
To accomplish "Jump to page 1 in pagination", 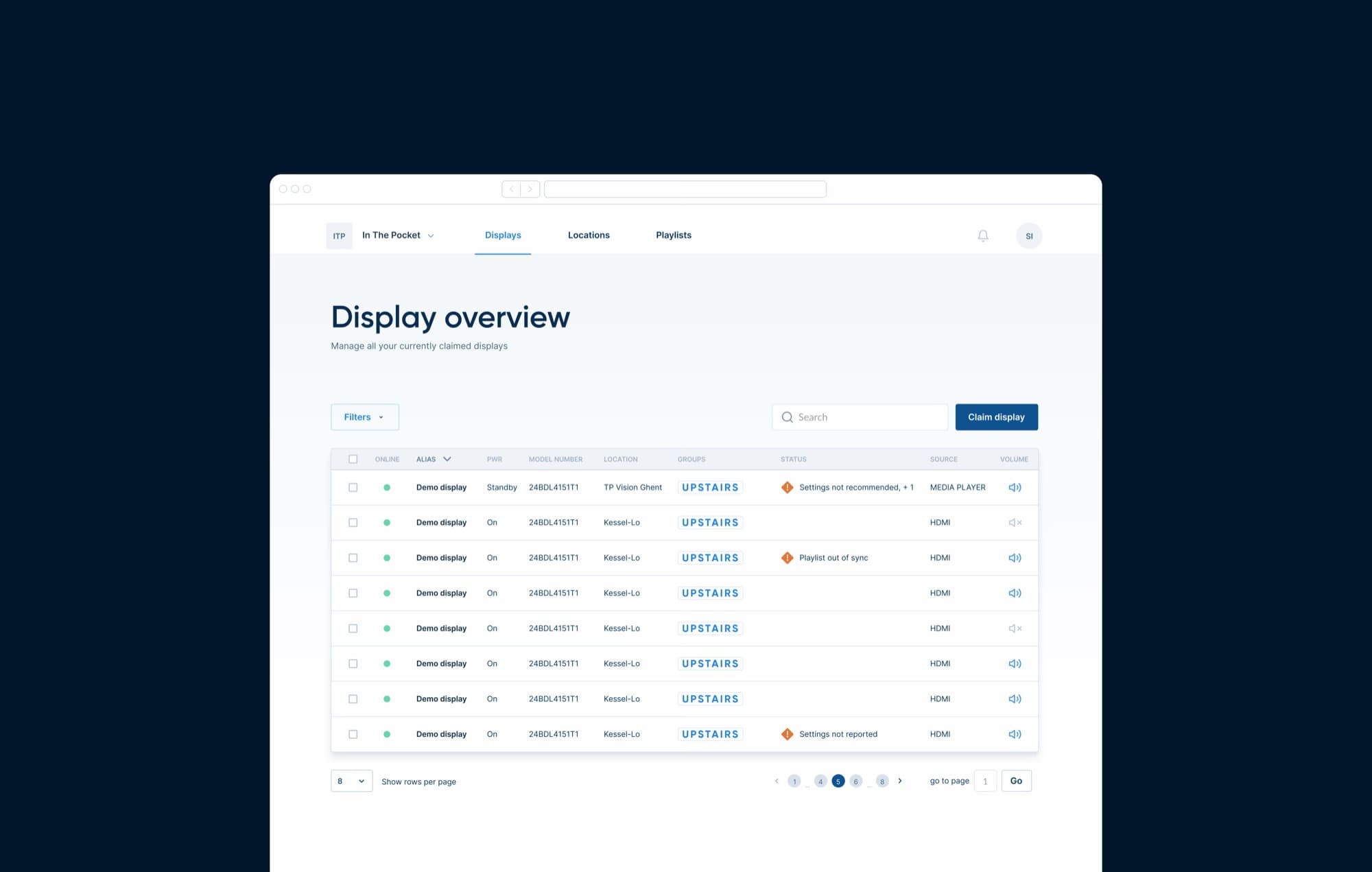I will coord(794,781).
